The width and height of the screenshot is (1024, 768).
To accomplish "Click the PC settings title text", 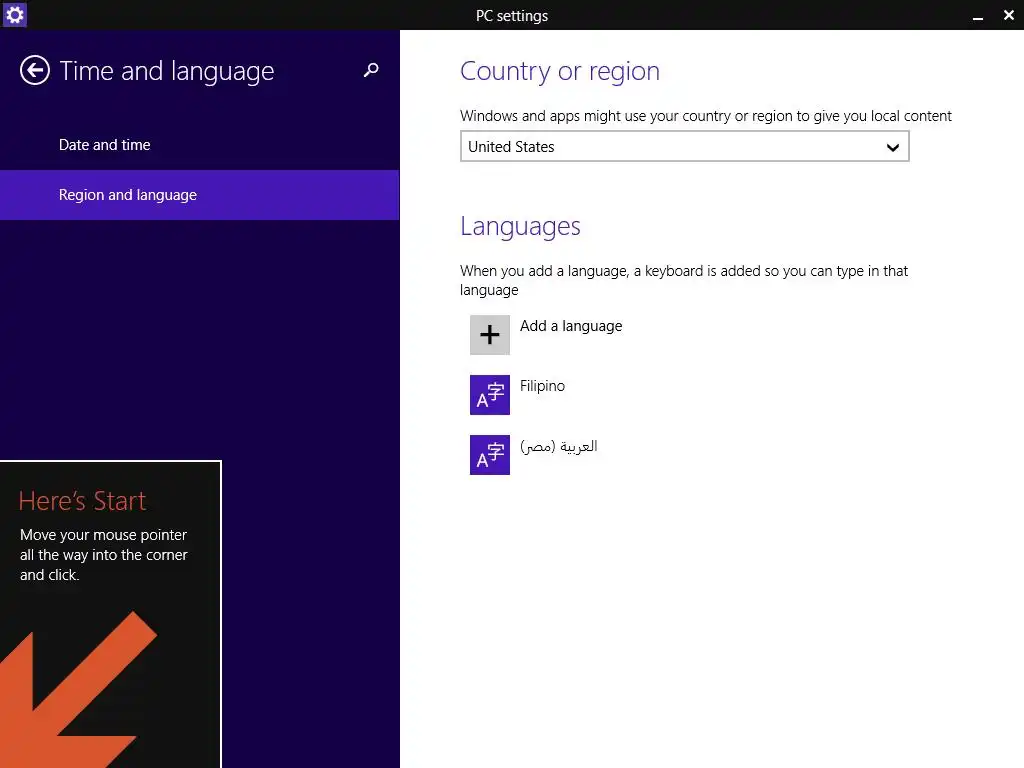I will (x=512, y=16).
